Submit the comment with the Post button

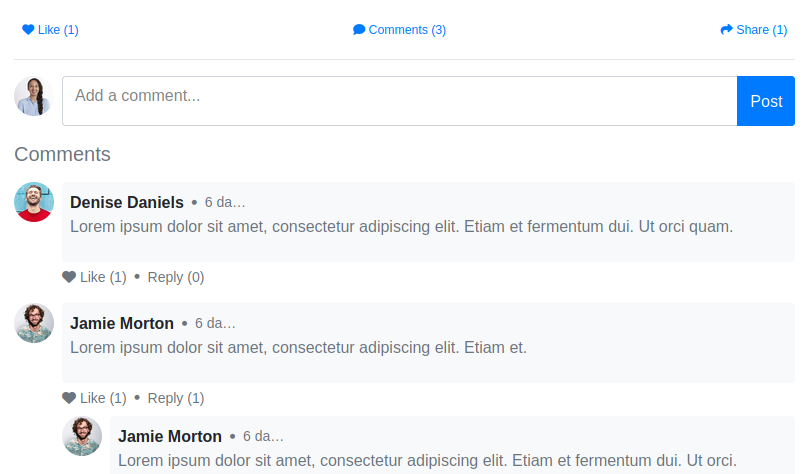[766, 101]
